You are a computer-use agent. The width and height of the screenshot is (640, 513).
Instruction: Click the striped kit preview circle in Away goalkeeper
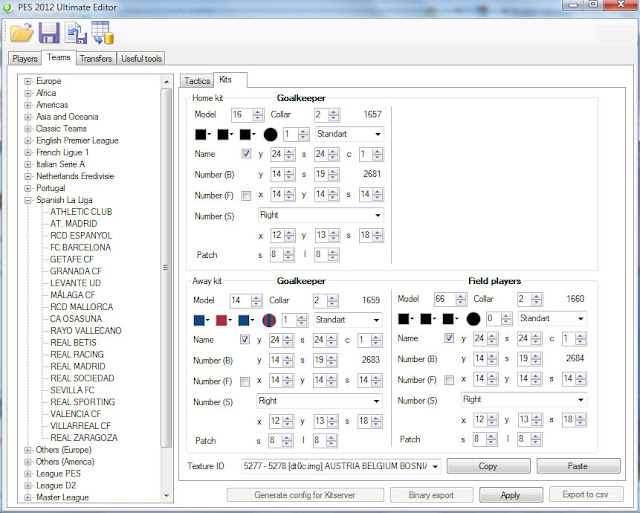point(269,320)
